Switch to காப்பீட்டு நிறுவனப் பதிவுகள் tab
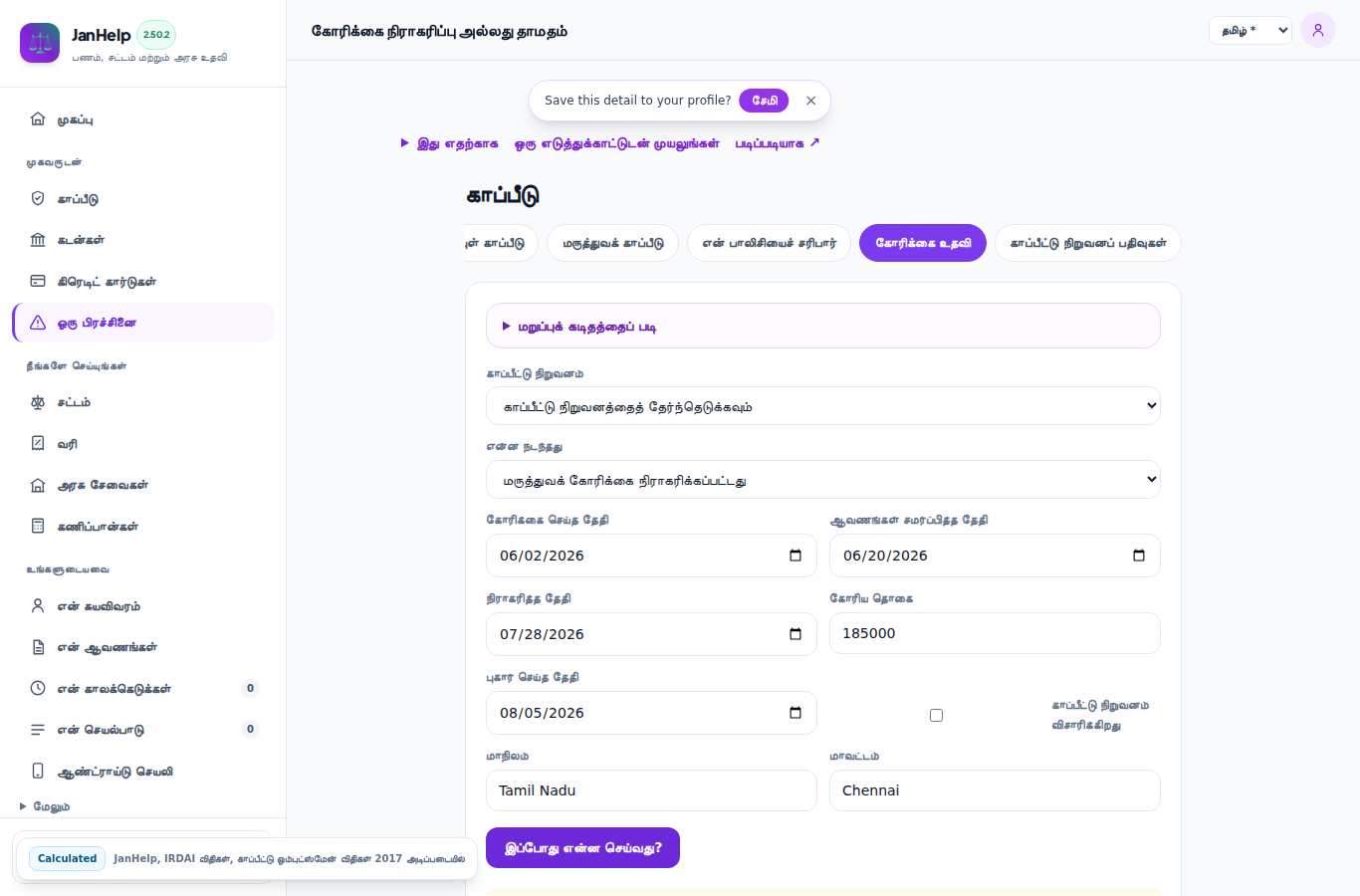 tap(1088, 243)
